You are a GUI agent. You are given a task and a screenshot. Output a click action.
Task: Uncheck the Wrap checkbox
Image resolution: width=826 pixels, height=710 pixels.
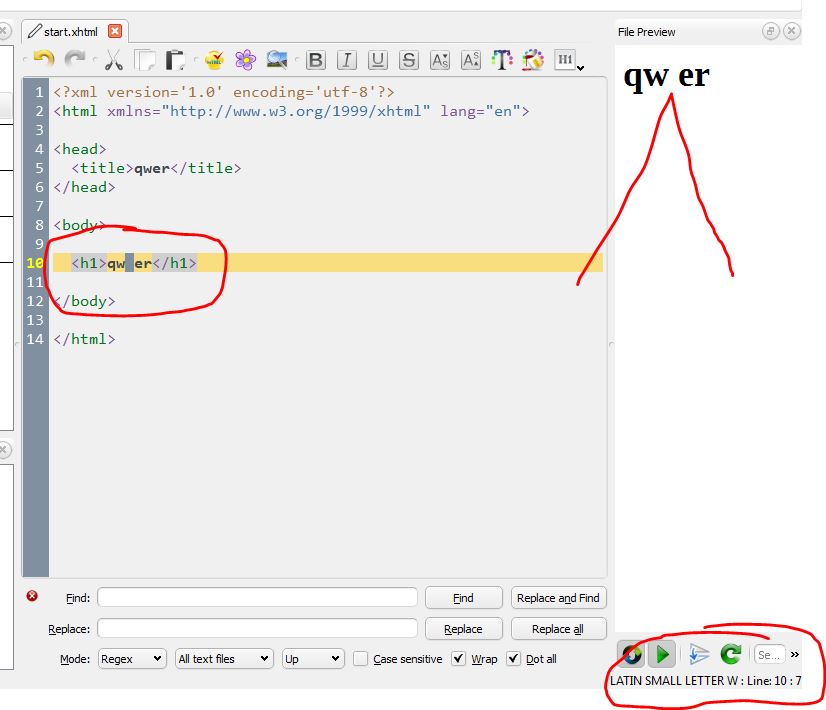[459, 658]
